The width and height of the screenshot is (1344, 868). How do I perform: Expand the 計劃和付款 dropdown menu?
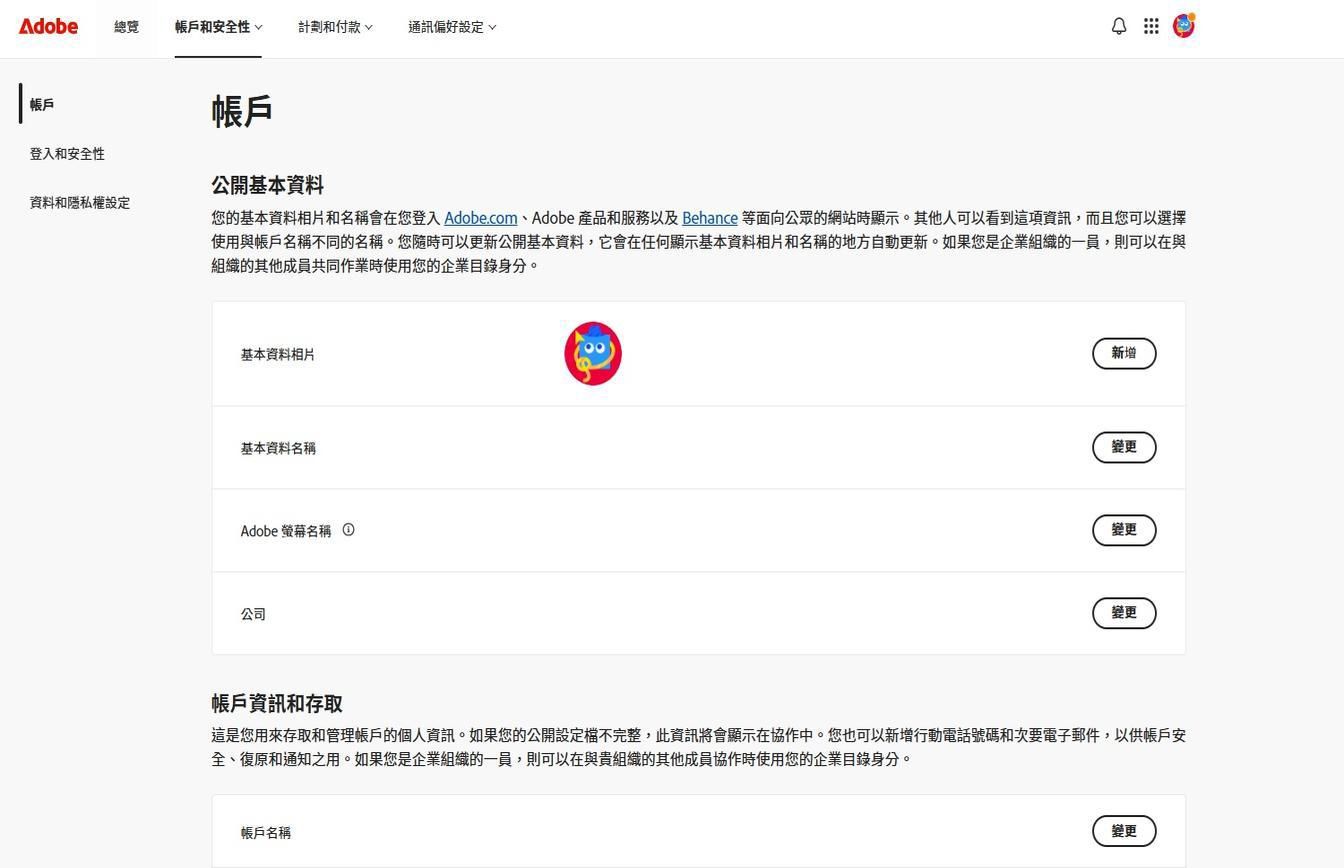click(x=335, y=27)
